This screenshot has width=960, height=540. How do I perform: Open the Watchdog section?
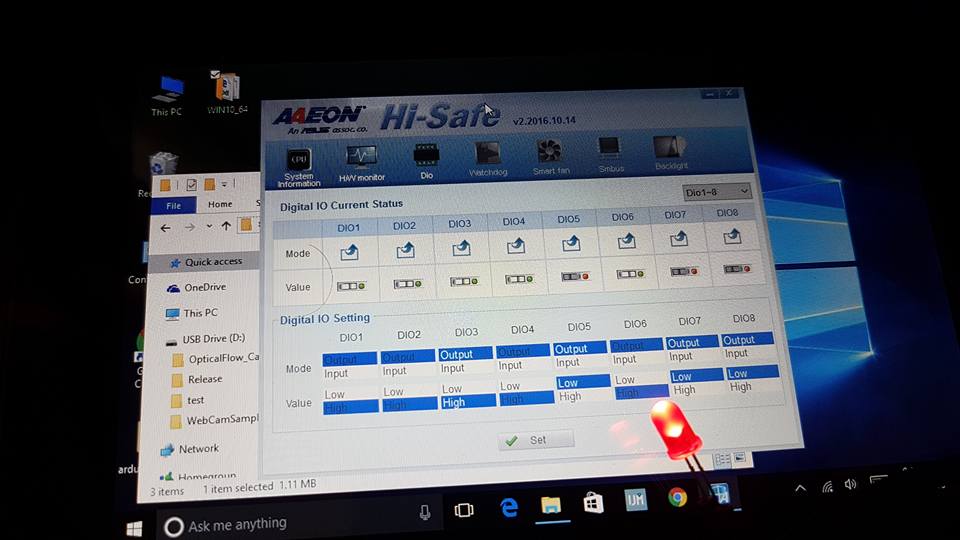[x=488, y=158]
